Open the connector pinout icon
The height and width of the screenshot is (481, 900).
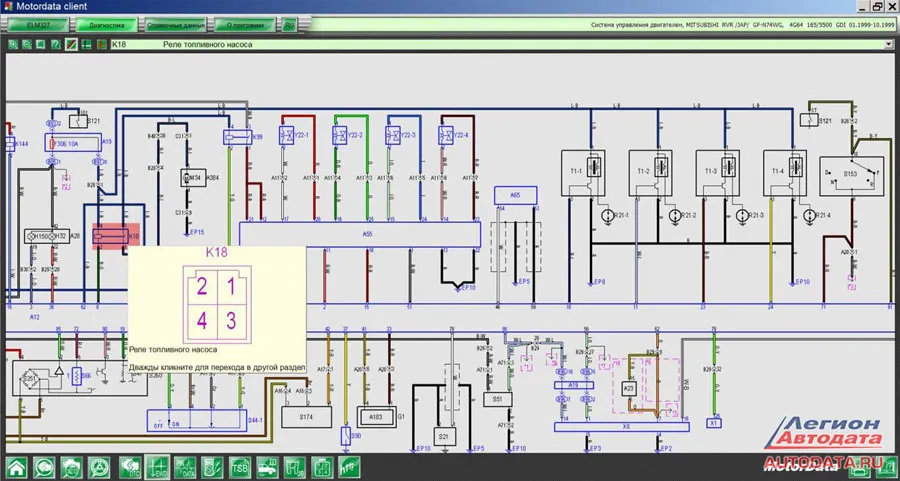coord(323,468)
